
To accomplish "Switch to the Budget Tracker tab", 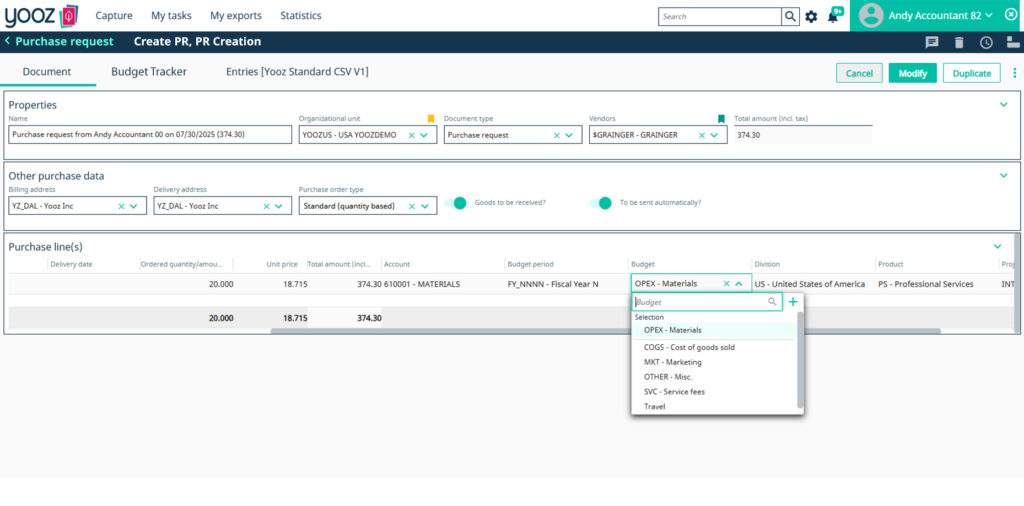I will (149, 72).
